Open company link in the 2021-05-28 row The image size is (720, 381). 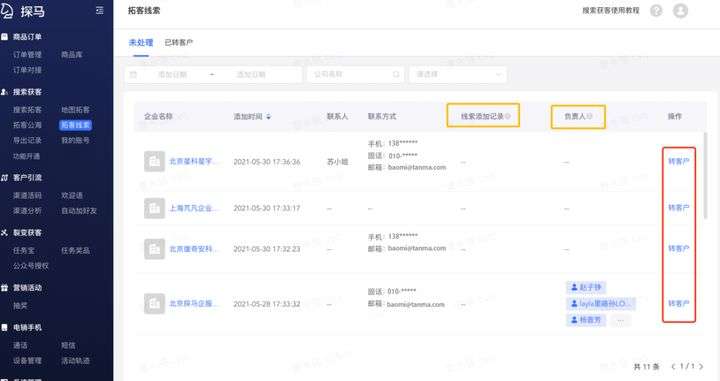coord(194,303)
